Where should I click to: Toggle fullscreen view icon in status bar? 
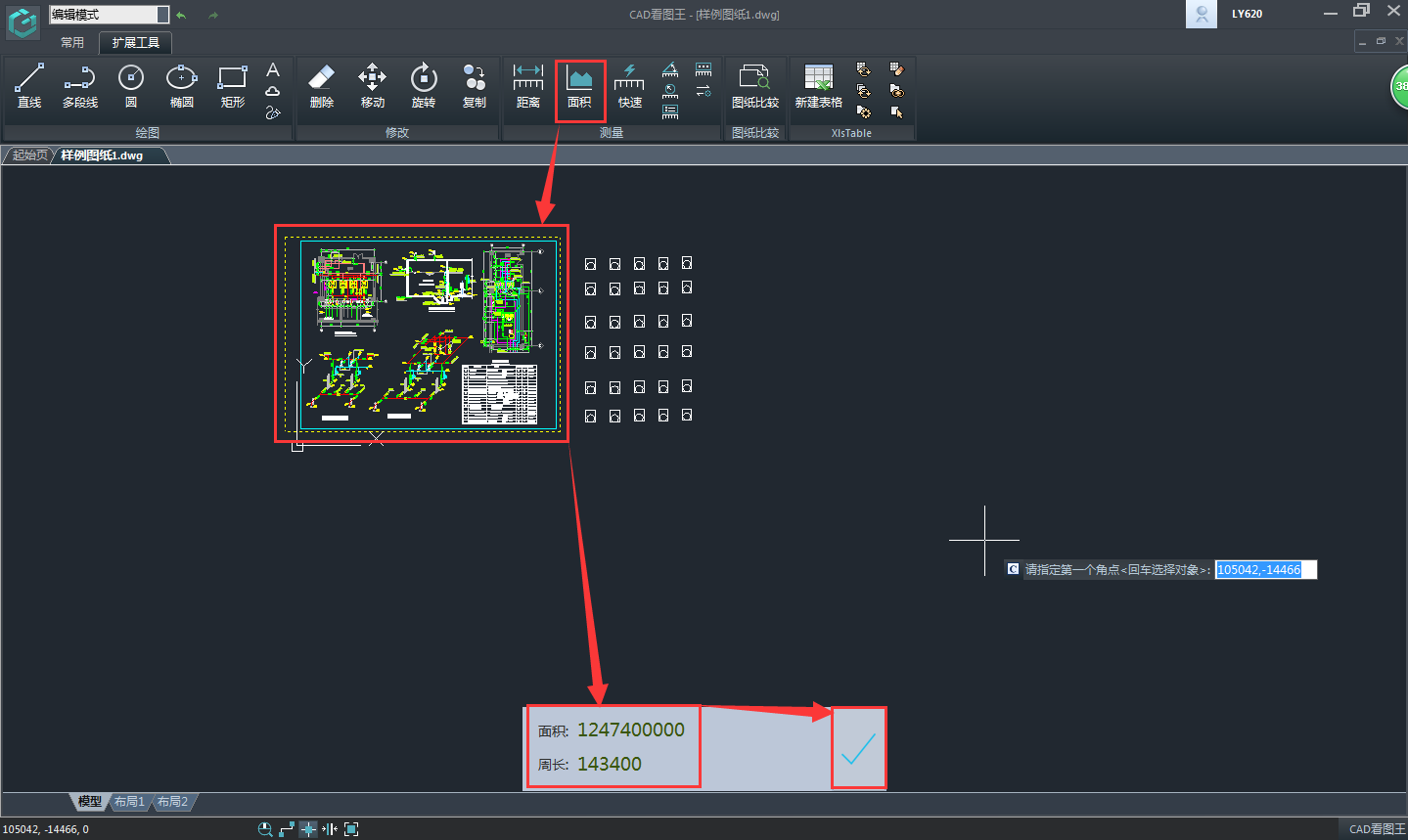click(351, 829)
